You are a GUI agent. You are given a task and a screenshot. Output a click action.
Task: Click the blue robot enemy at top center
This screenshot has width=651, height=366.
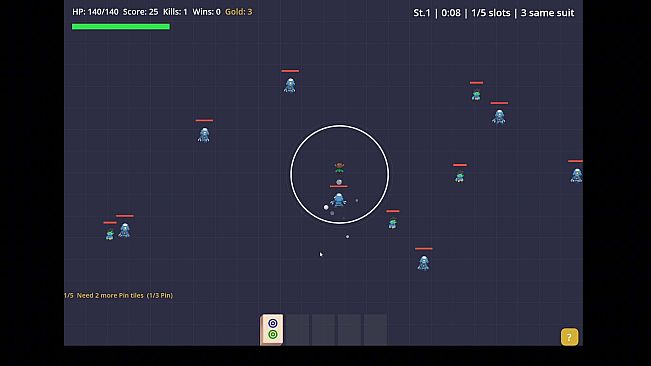tap(290, 85)
